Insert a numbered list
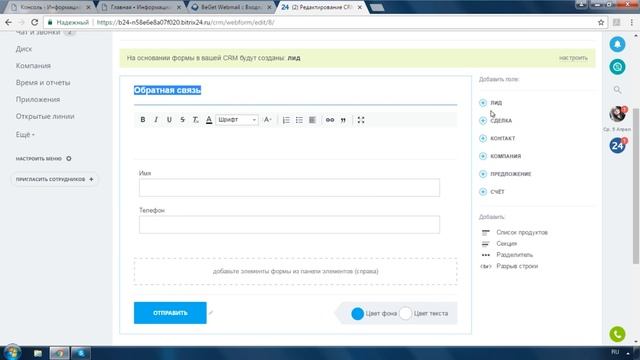 point(286,120)
